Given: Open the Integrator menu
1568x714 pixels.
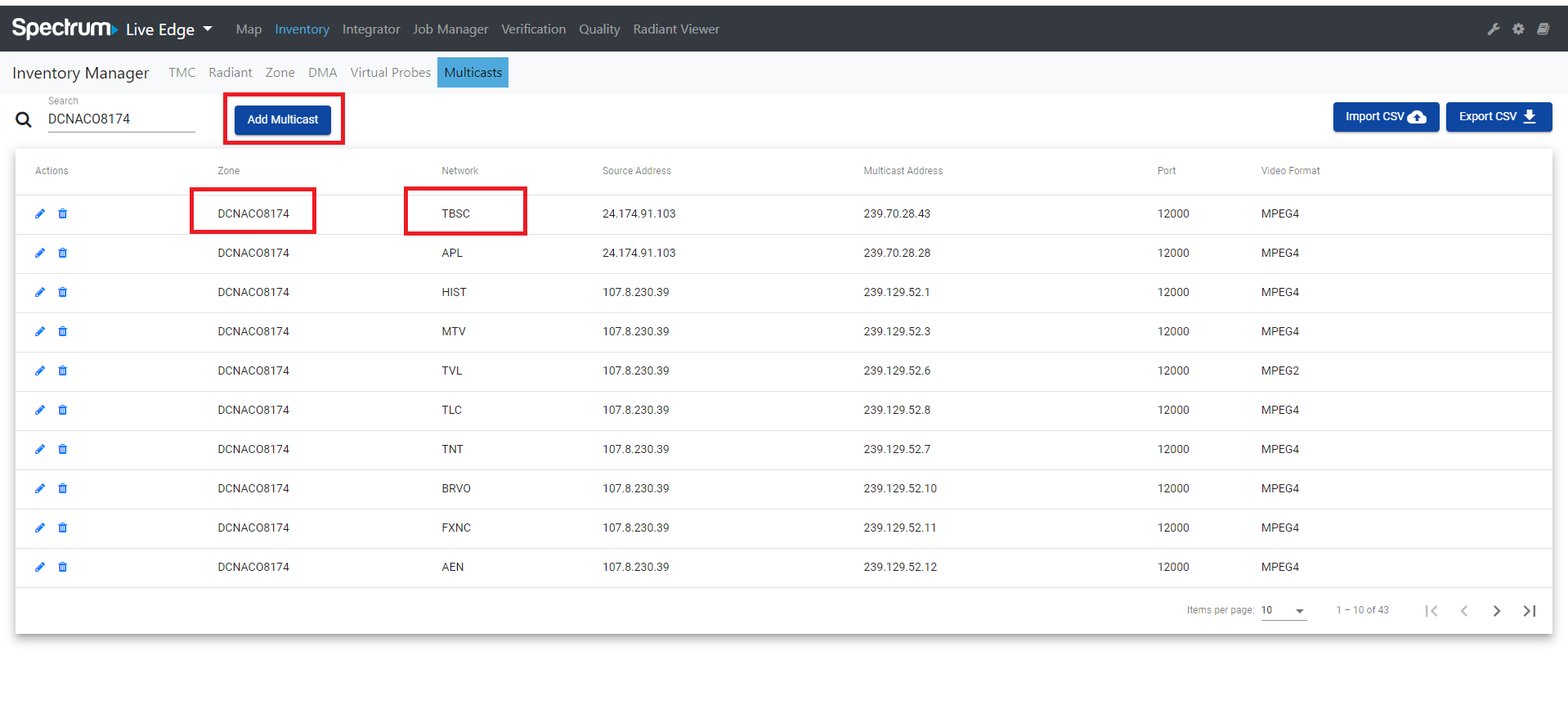Looking at the screenshot, I should point(371,29).
